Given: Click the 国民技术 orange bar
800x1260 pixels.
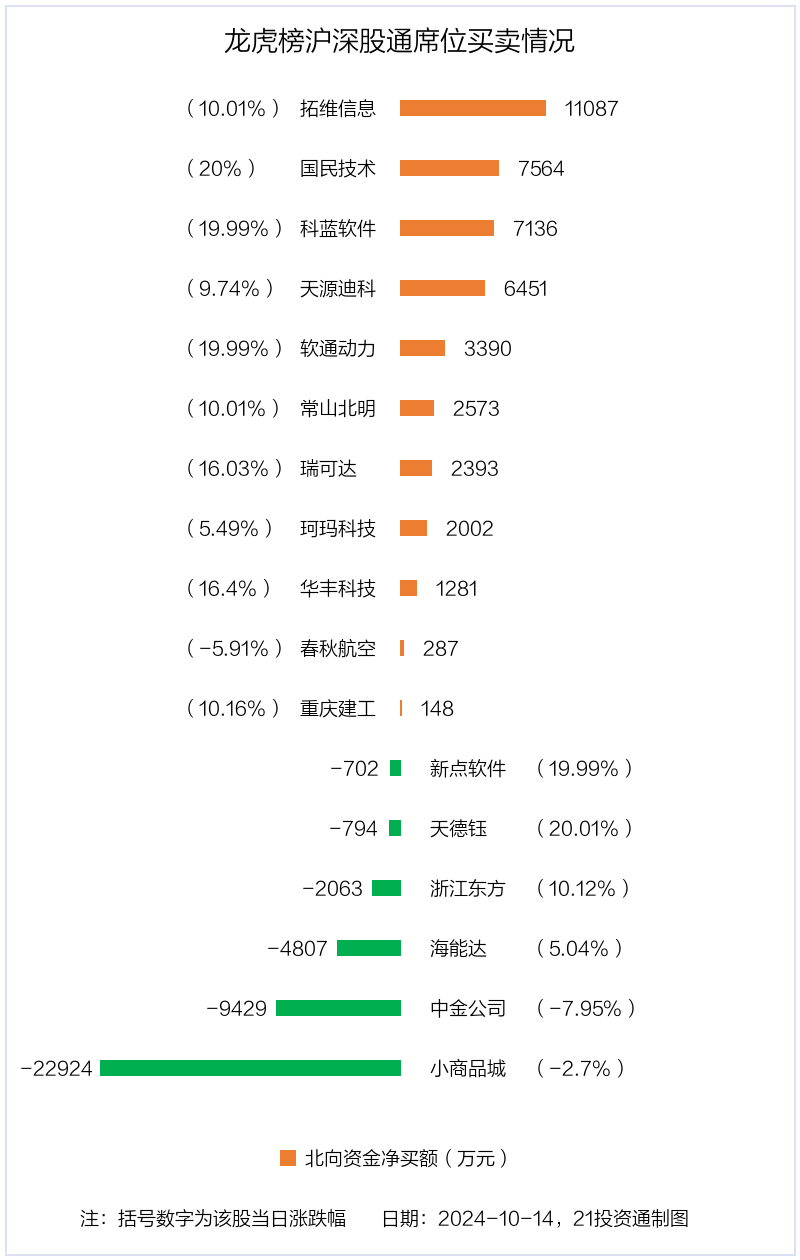Looking at the screenshot, I should click(449, 168).
